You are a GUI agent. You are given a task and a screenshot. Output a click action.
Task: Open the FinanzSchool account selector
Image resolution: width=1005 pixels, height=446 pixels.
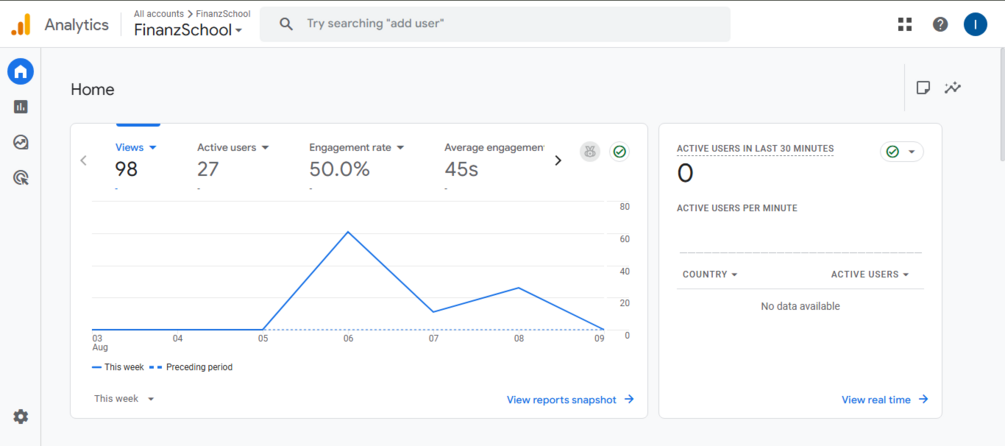point(188,30)
